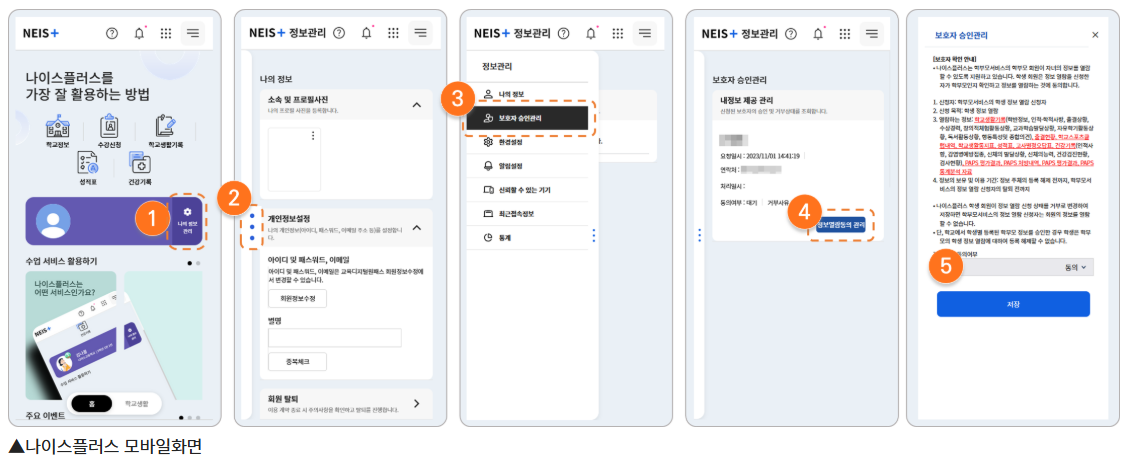Open hamburger menu on the home screen
The height and width of the screenshot is (462, 1131).
[x=193, y=33]
